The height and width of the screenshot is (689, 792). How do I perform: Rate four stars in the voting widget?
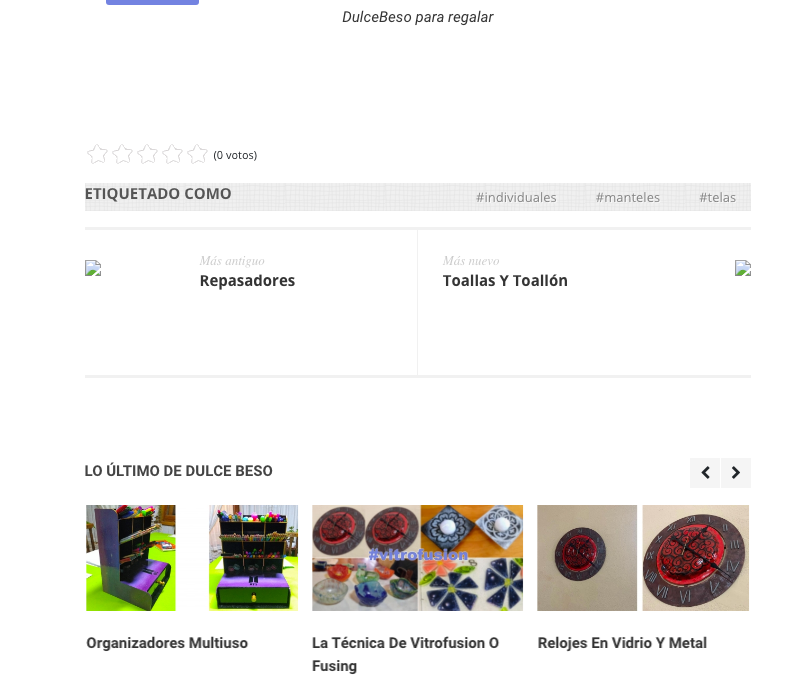click(172, 154)
